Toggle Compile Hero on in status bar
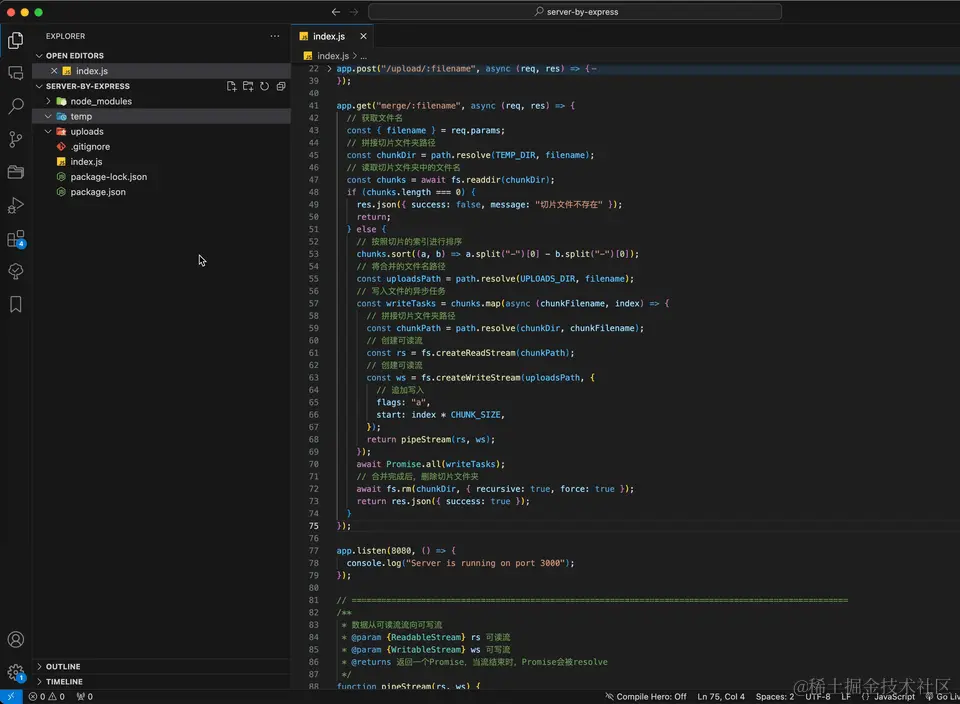 645,697
